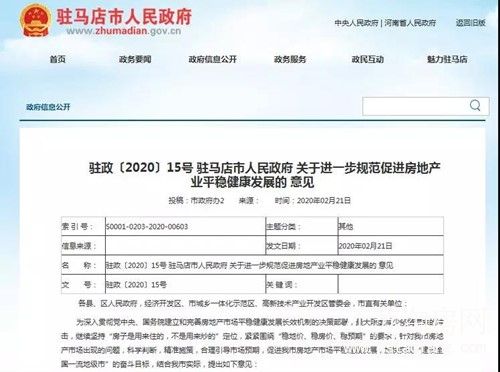
Task: Open the 政民互动 navigation item
Action: click(368, 59)
